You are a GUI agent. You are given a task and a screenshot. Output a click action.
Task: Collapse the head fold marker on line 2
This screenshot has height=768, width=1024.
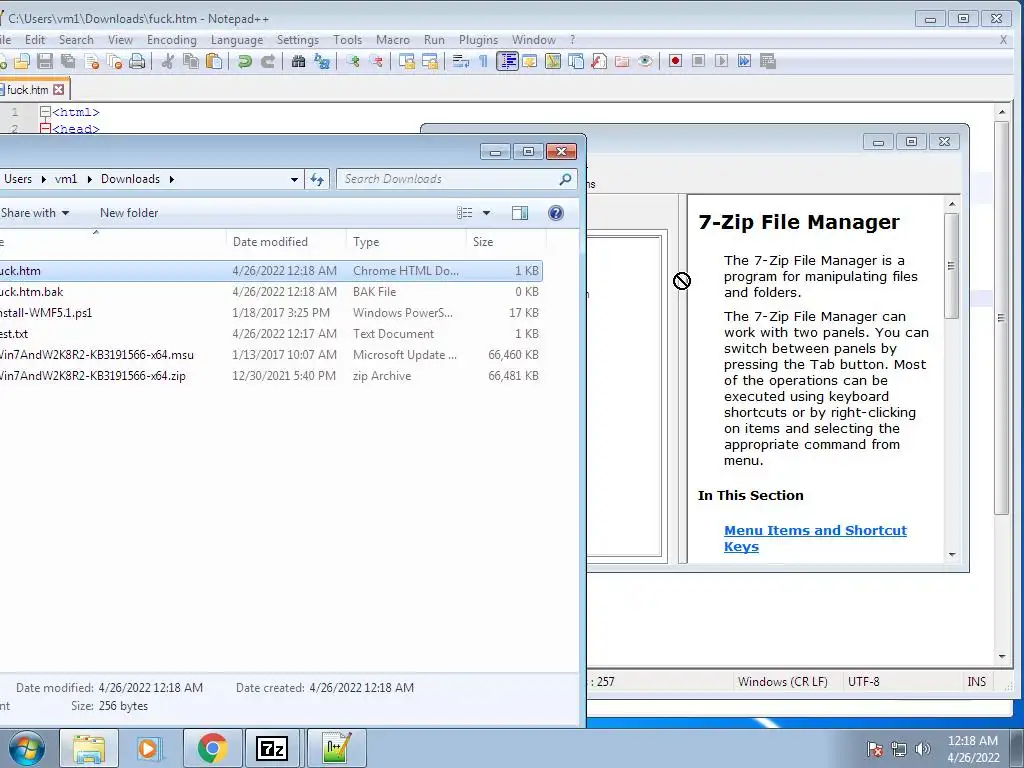coord(45,128)
